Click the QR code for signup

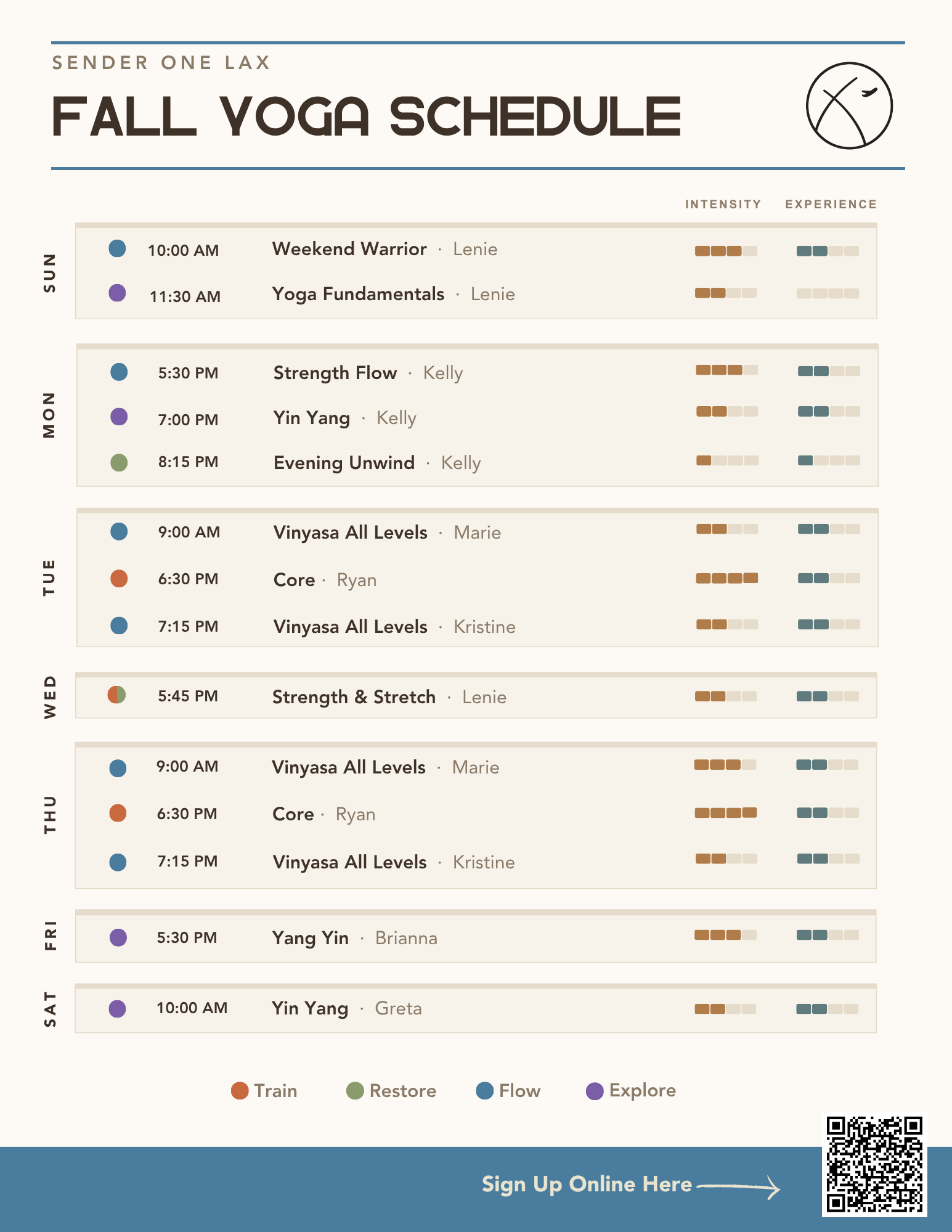coord(874,1164)
